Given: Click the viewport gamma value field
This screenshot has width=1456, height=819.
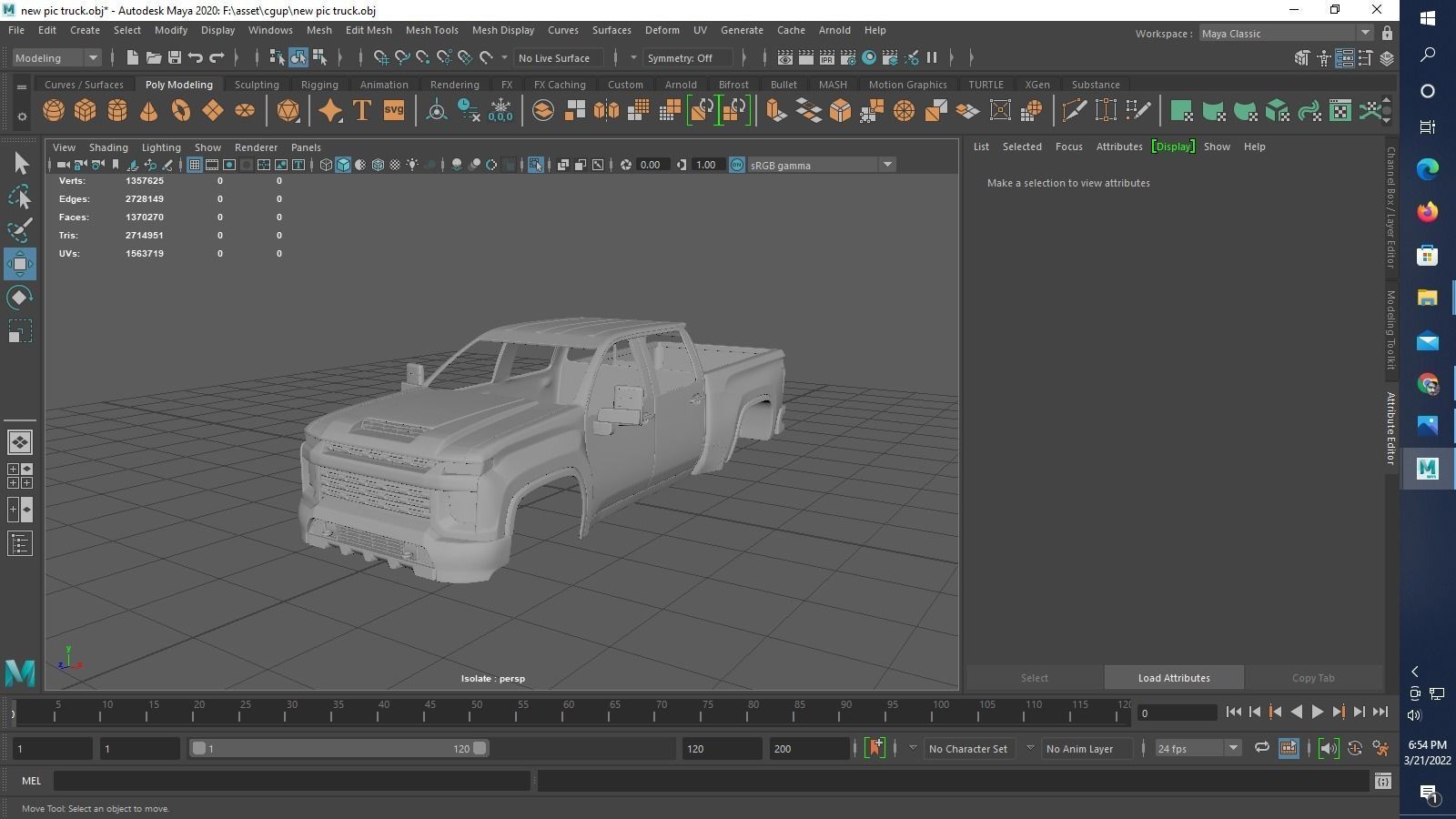Looking at the screenshot, I should pos(706,165).
